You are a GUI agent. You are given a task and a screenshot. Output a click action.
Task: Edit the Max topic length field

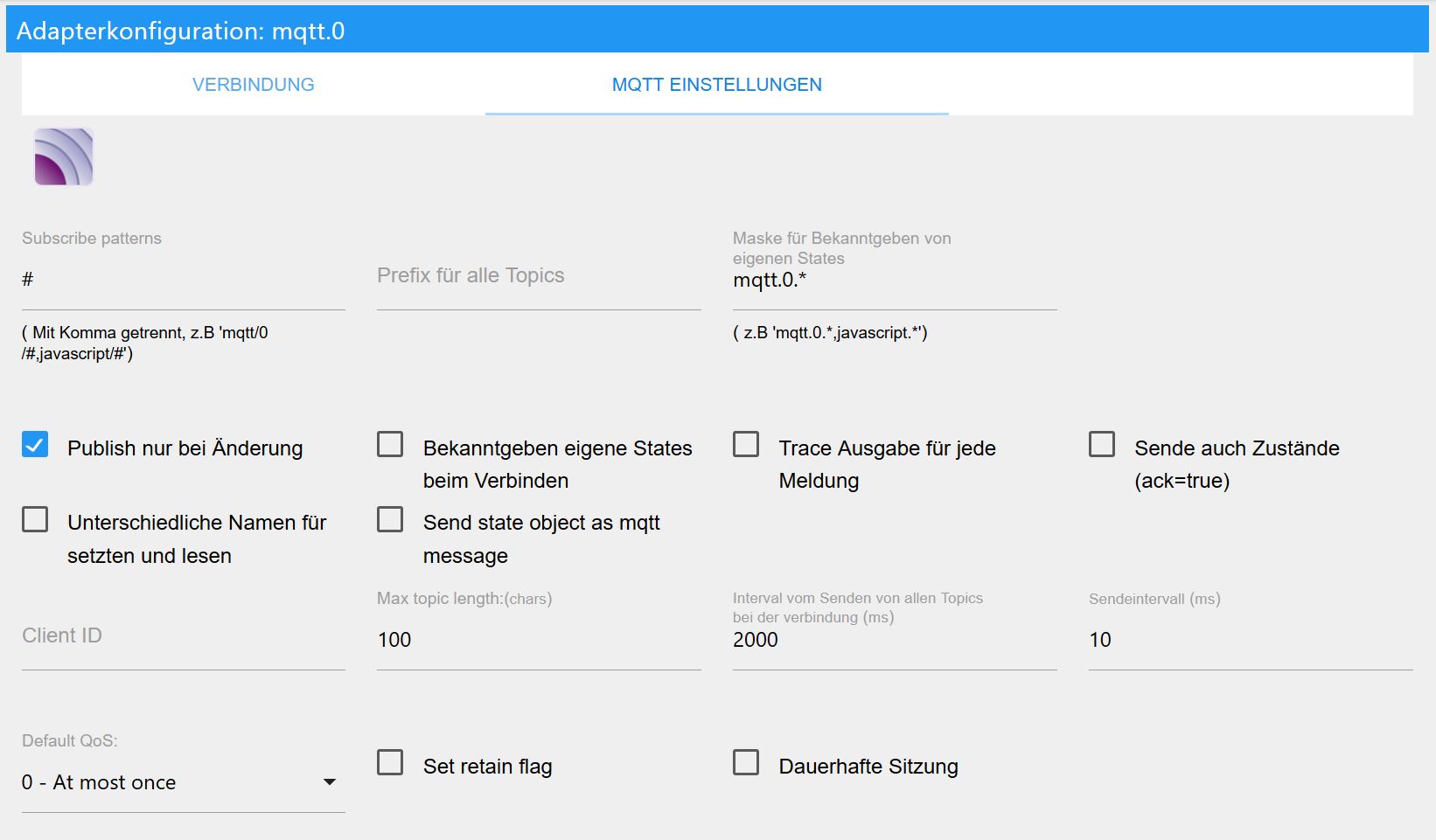click(538, 640)
